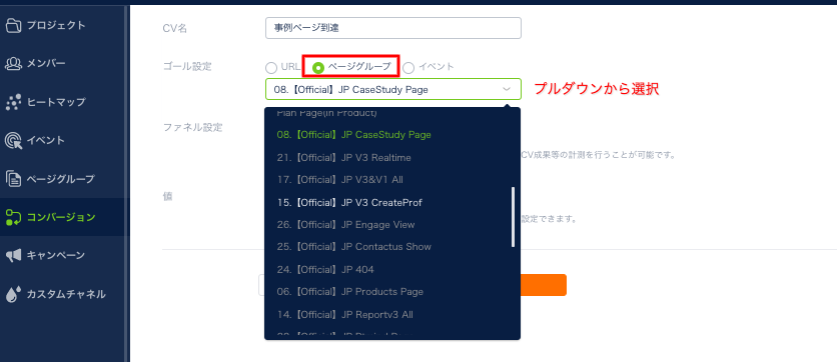Click the ヒートマップ dots icon
Screen dimensions: 838x362
pyautogui.click(x=13, y=102)
